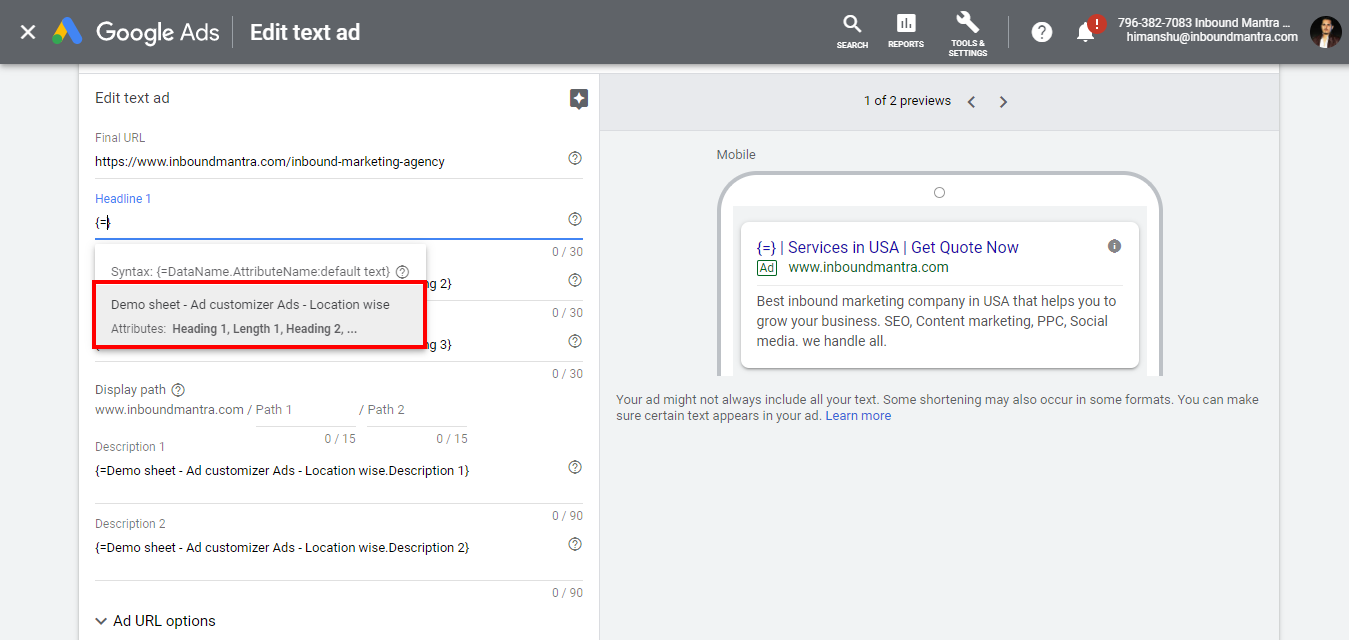Open the account profile avatar
This screenshot has width=1349, height=640.
1326,32
